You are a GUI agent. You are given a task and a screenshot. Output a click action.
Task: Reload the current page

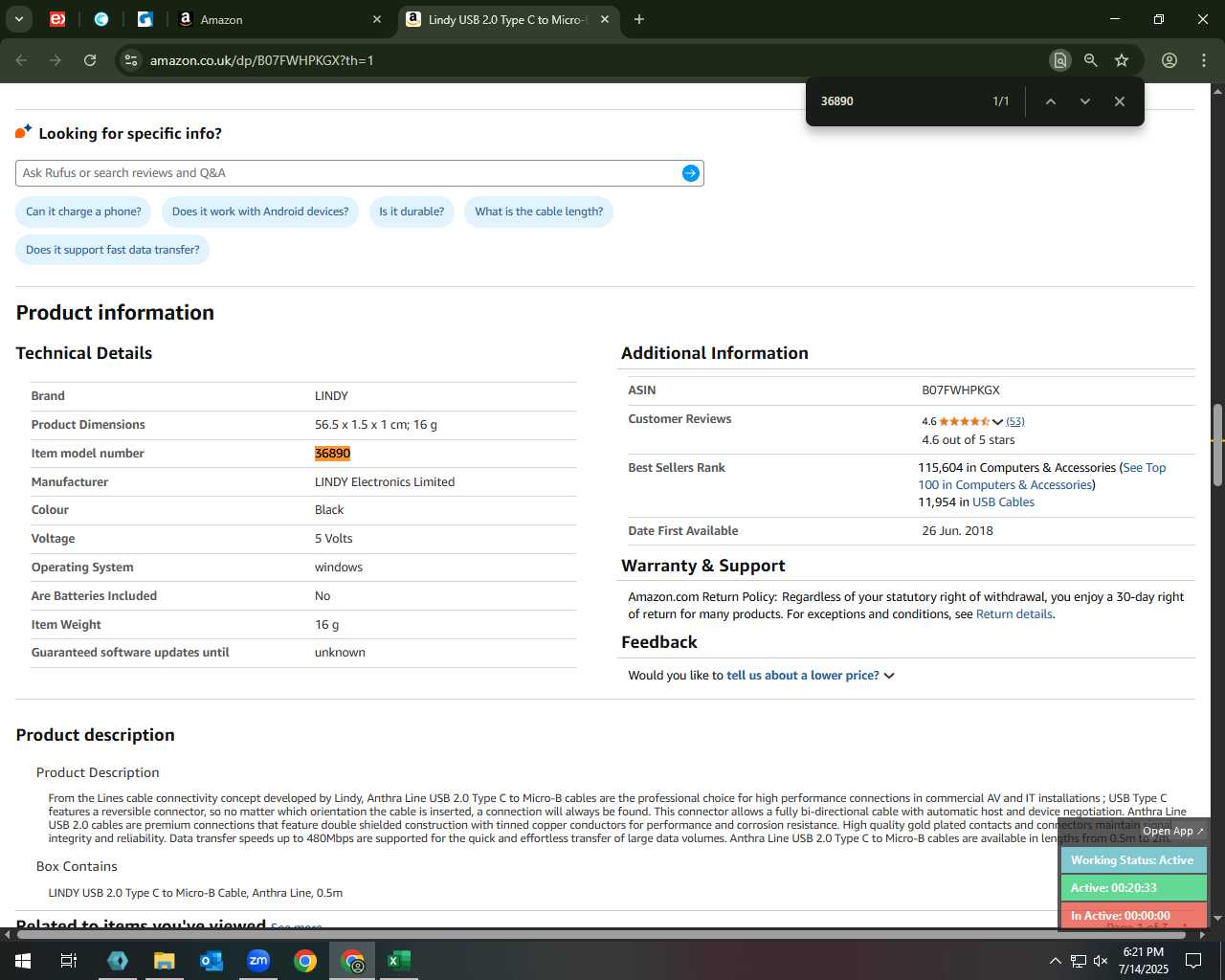pos(90,60)
